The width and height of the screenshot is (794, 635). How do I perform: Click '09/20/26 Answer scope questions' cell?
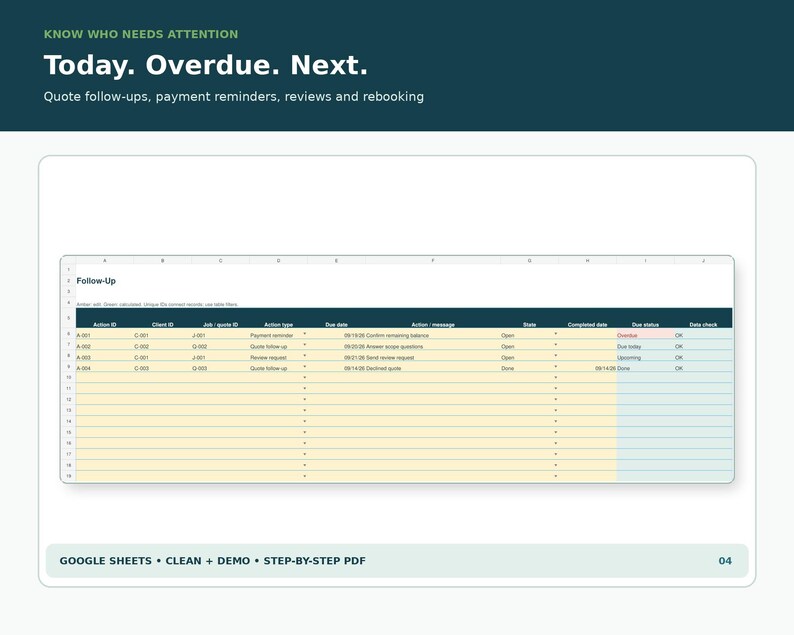[x=383, y=346]
